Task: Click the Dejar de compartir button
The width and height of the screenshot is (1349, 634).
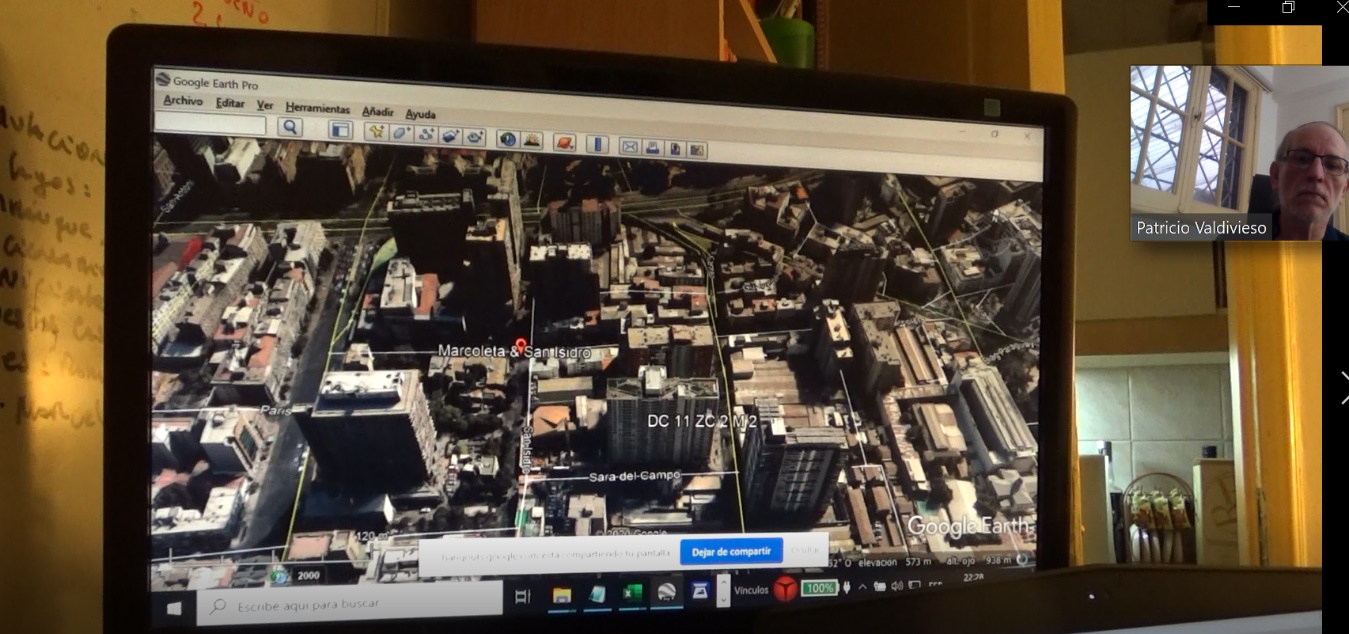Action: click(731, 551)
